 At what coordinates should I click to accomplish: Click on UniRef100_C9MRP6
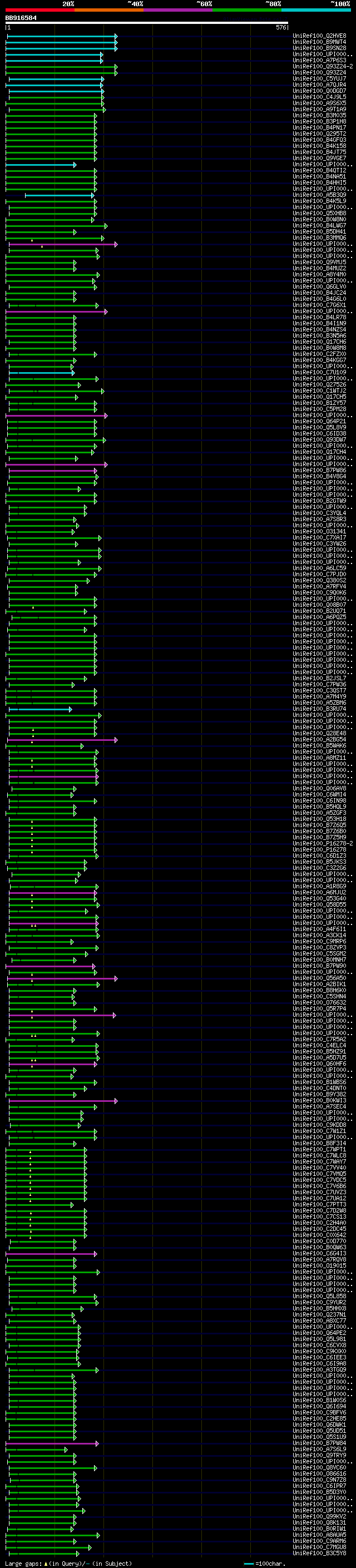pos(319,941)
